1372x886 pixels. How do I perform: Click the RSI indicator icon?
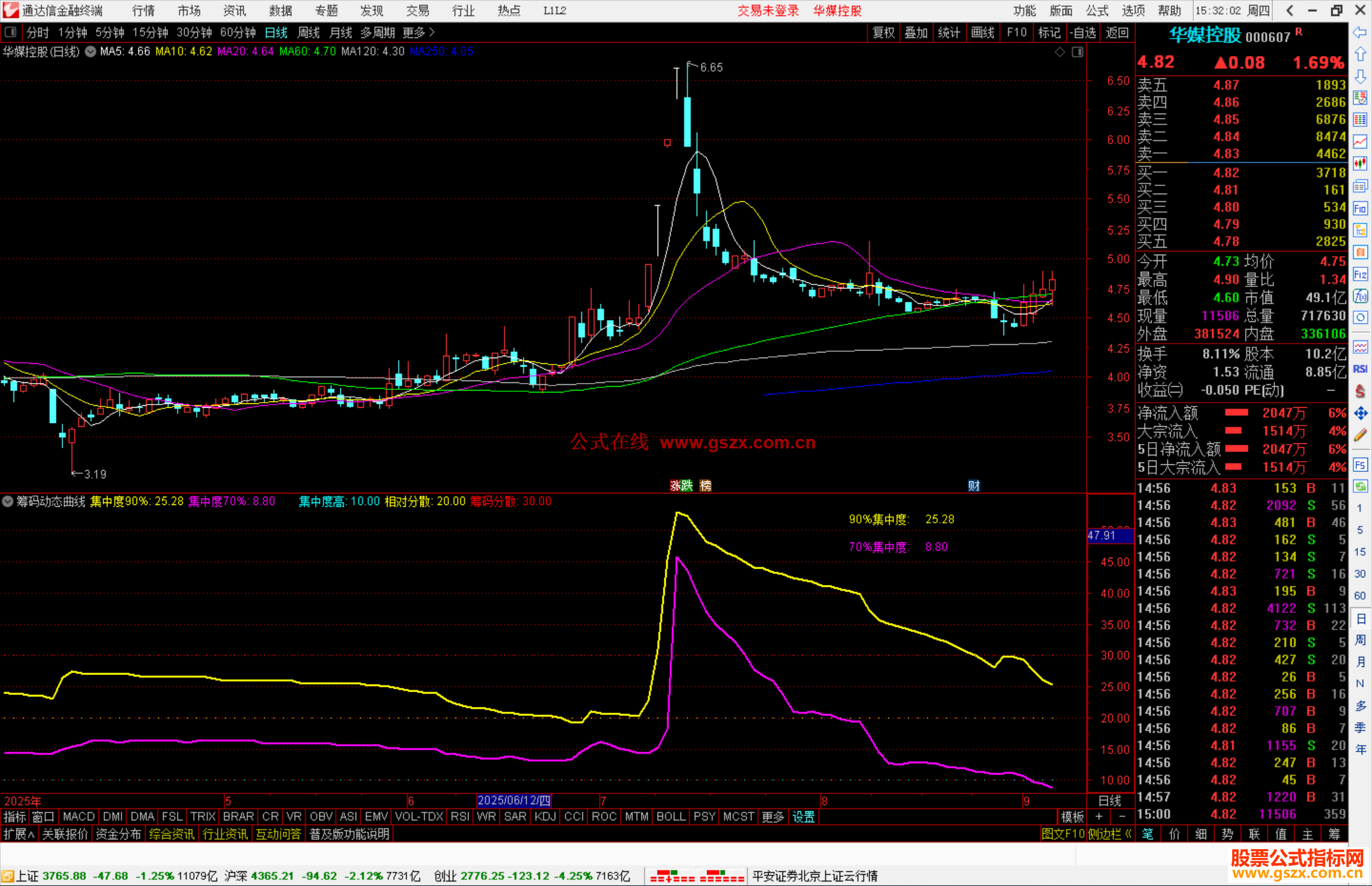click(1360, 369)
